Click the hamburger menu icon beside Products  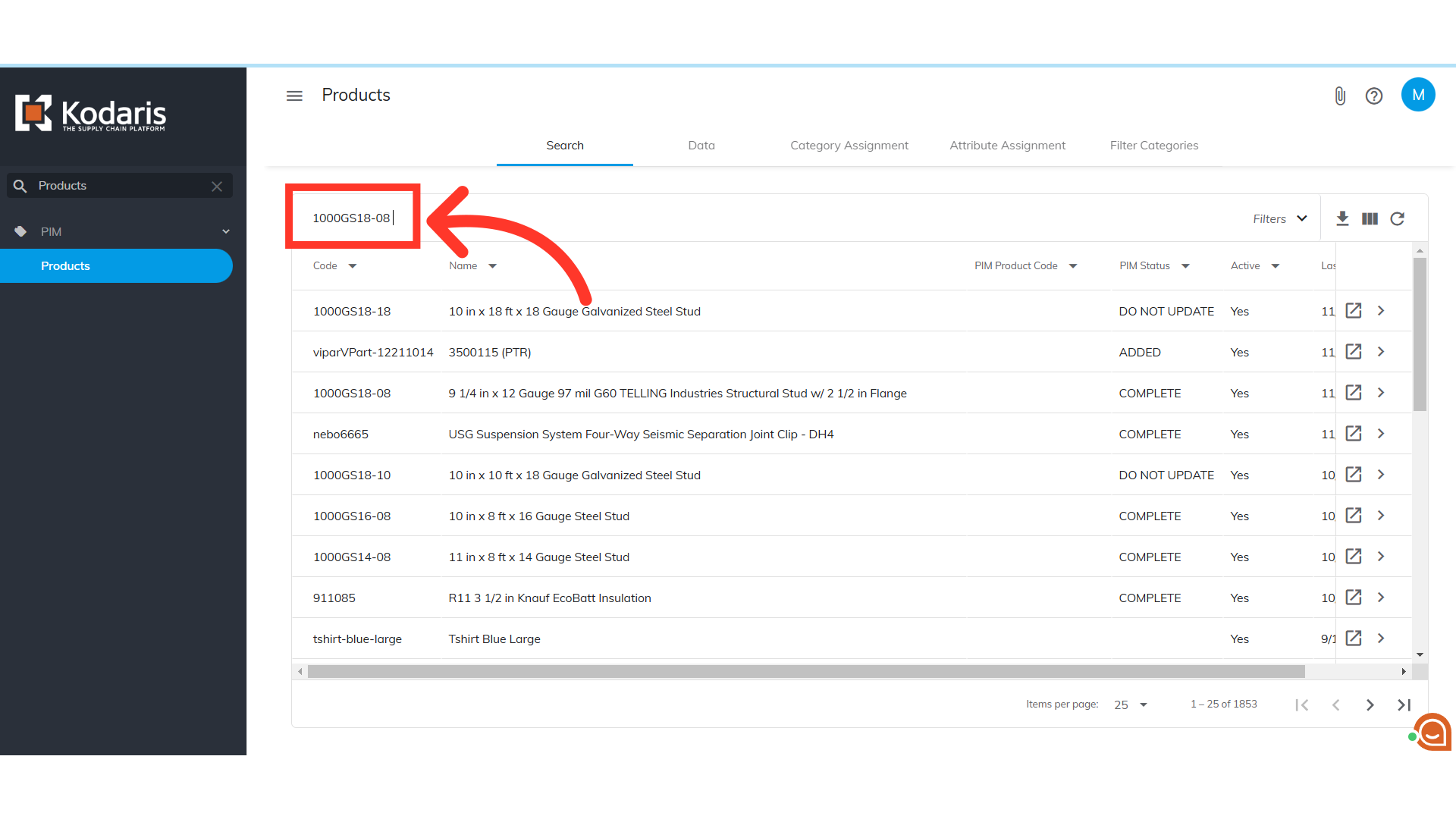(294, 96)
